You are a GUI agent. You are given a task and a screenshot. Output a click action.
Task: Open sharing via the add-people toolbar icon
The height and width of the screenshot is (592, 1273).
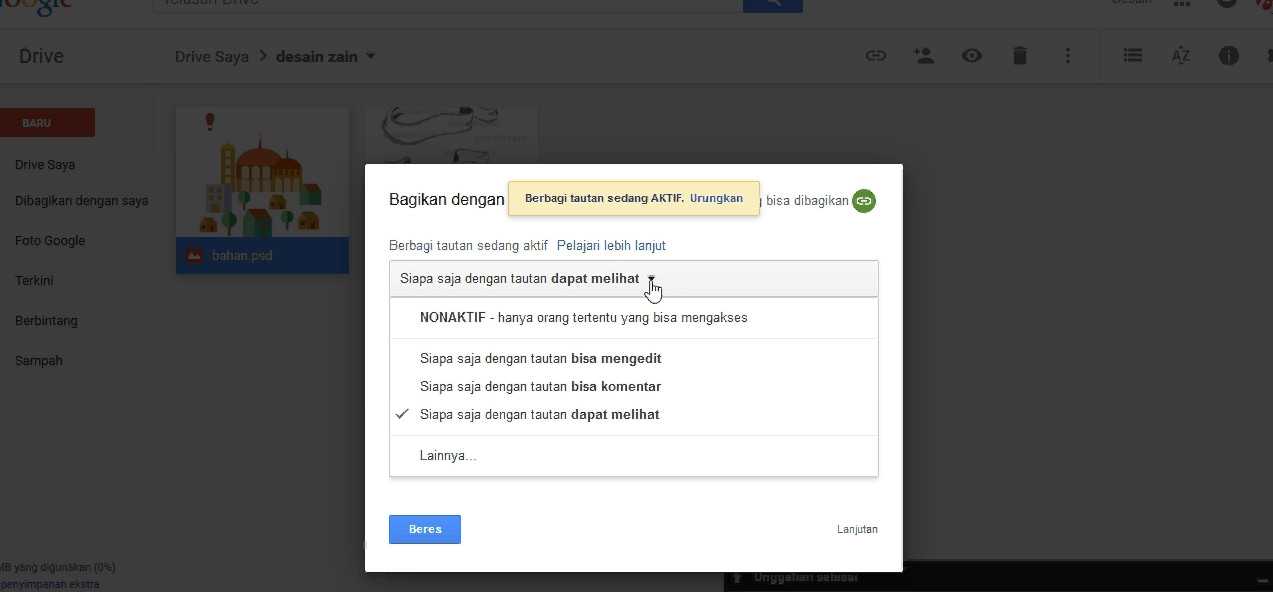[x=923, y=55]
